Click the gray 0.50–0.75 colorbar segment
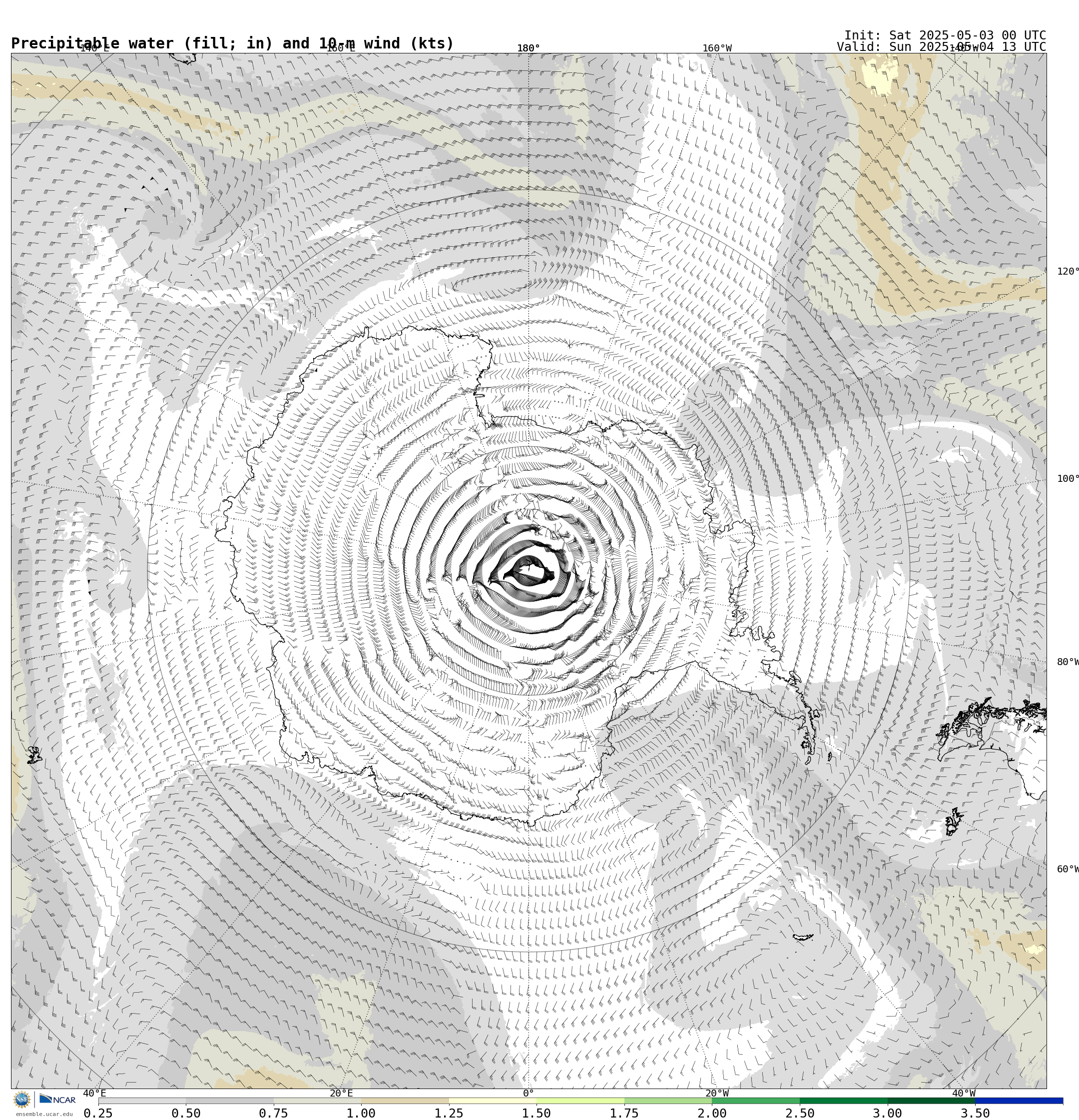 tap(230, 1101)
